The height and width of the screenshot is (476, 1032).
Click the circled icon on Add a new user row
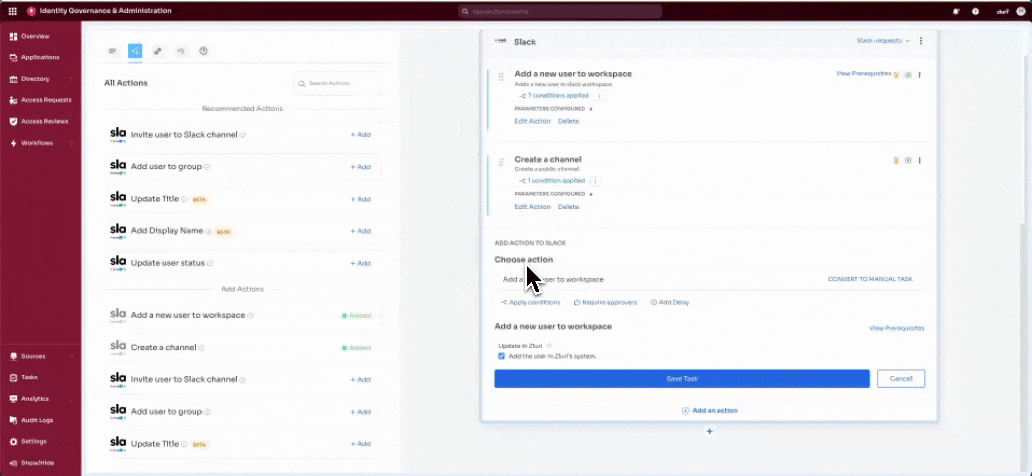908,75
